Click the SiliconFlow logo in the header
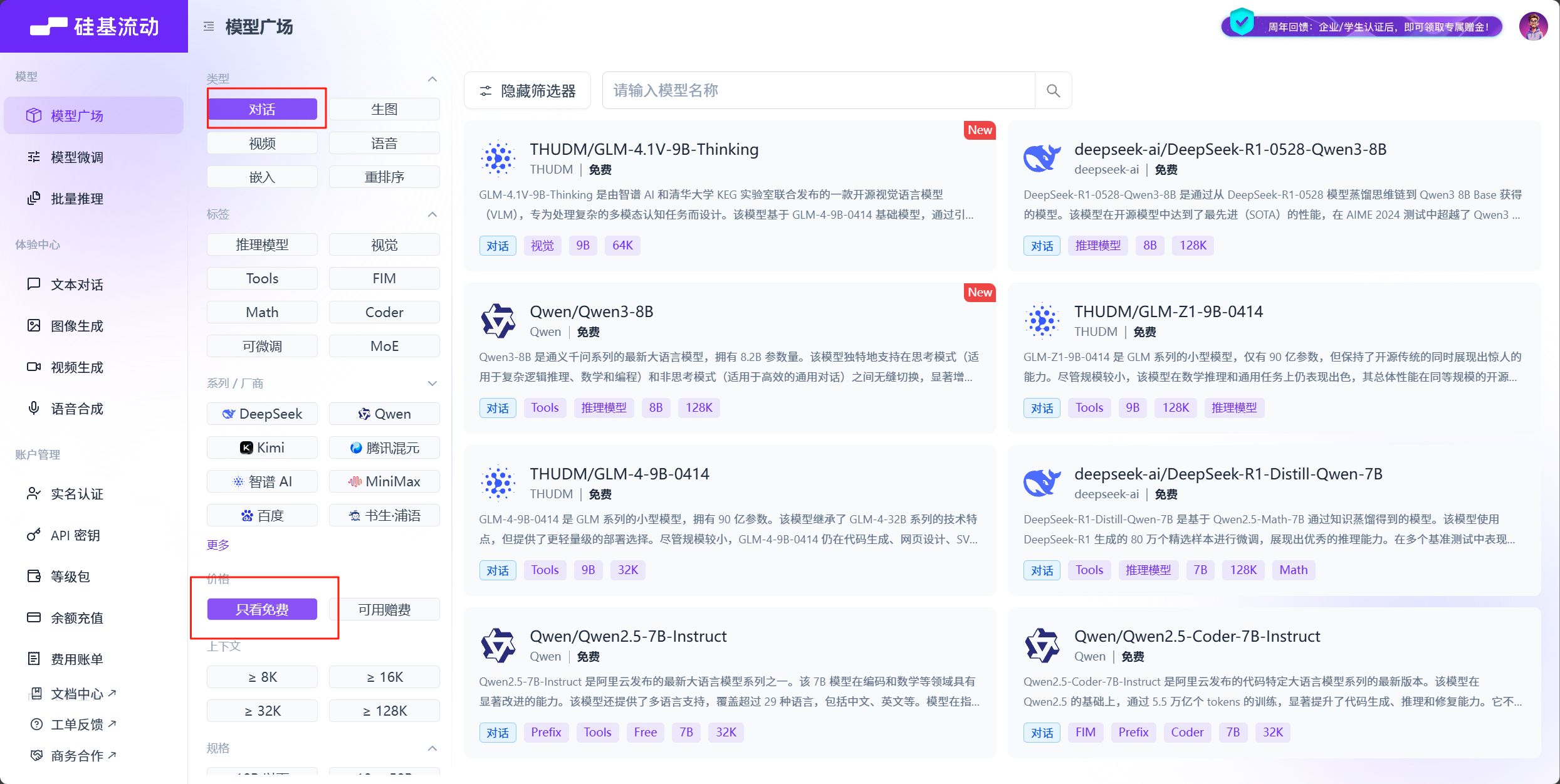Image resolution: width=1560 pixels, height=784 pixels. (x=95, y=26)
